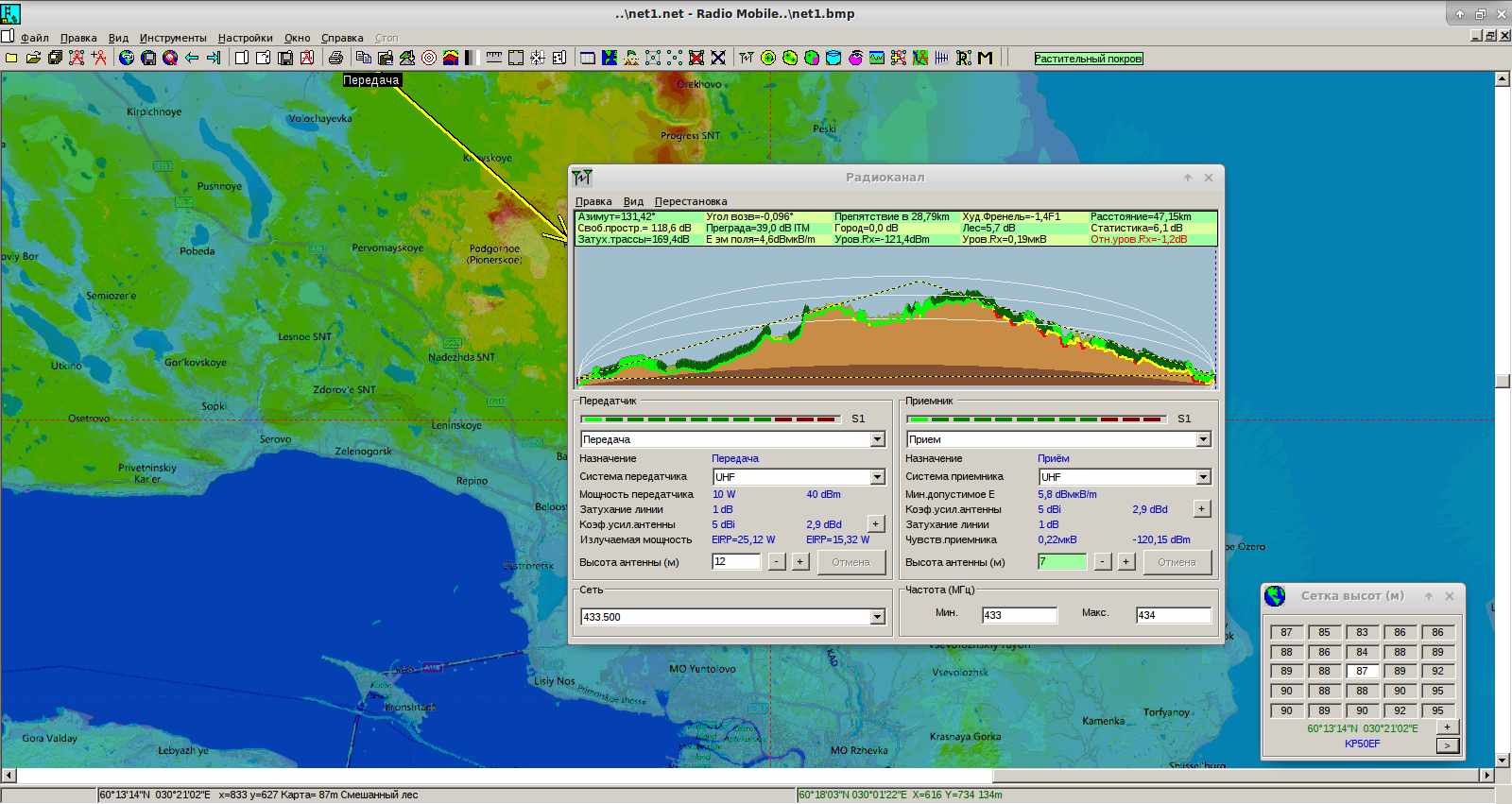Click the green 'Растительный покров' button
Image resolution: width=1512 pixels, height=804 pixels.
pos(1088,59)
